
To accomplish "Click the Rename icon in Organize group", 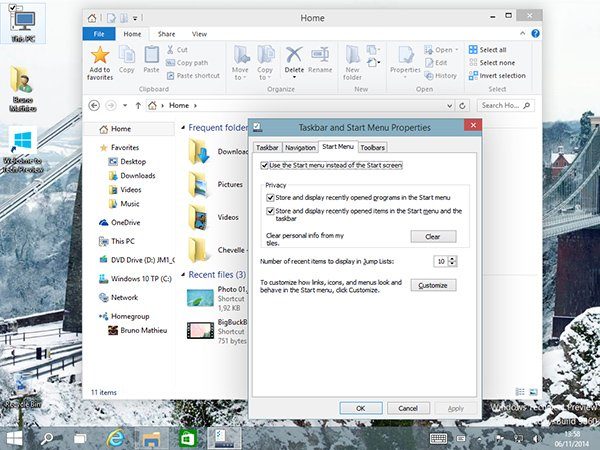I will point(320,55).
